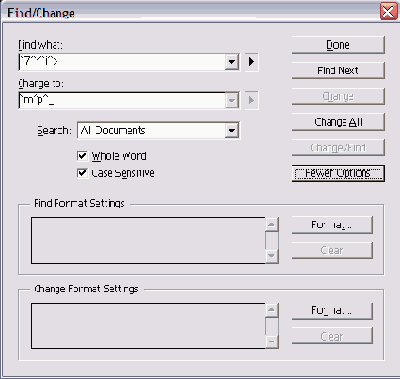Expand the Change to history dropdown

point(232,100)
